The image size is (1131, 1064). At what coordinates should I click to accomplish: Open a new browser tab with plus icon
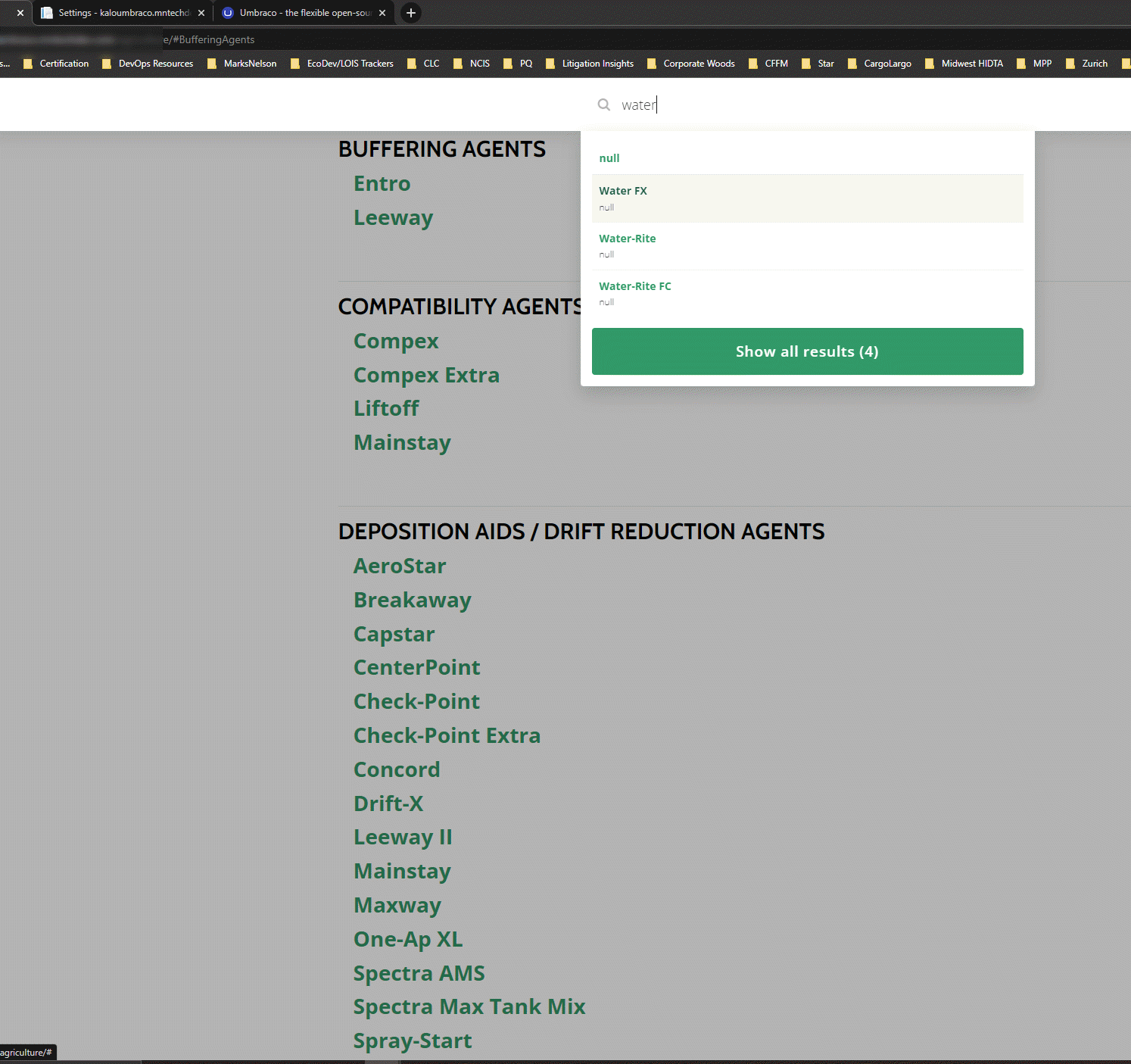pyautogui.click(x=410, y=13)
